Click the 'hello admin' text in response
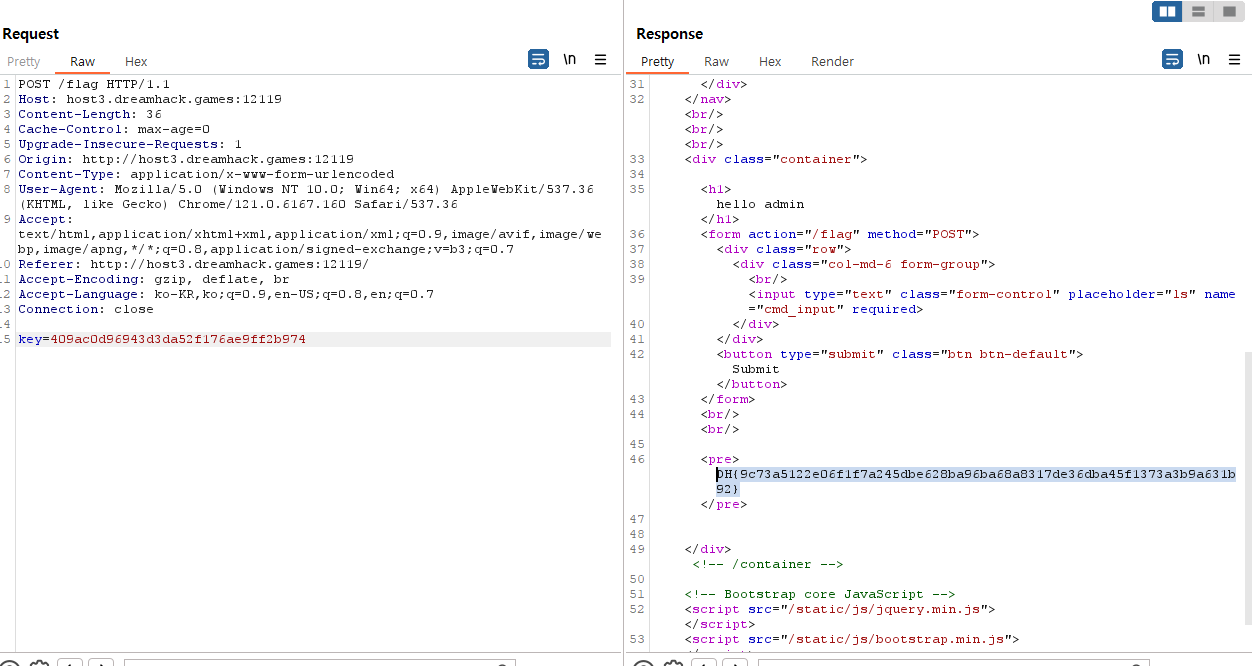Image resolution: width=1252 pixels, height=666 pixels. 760,204
